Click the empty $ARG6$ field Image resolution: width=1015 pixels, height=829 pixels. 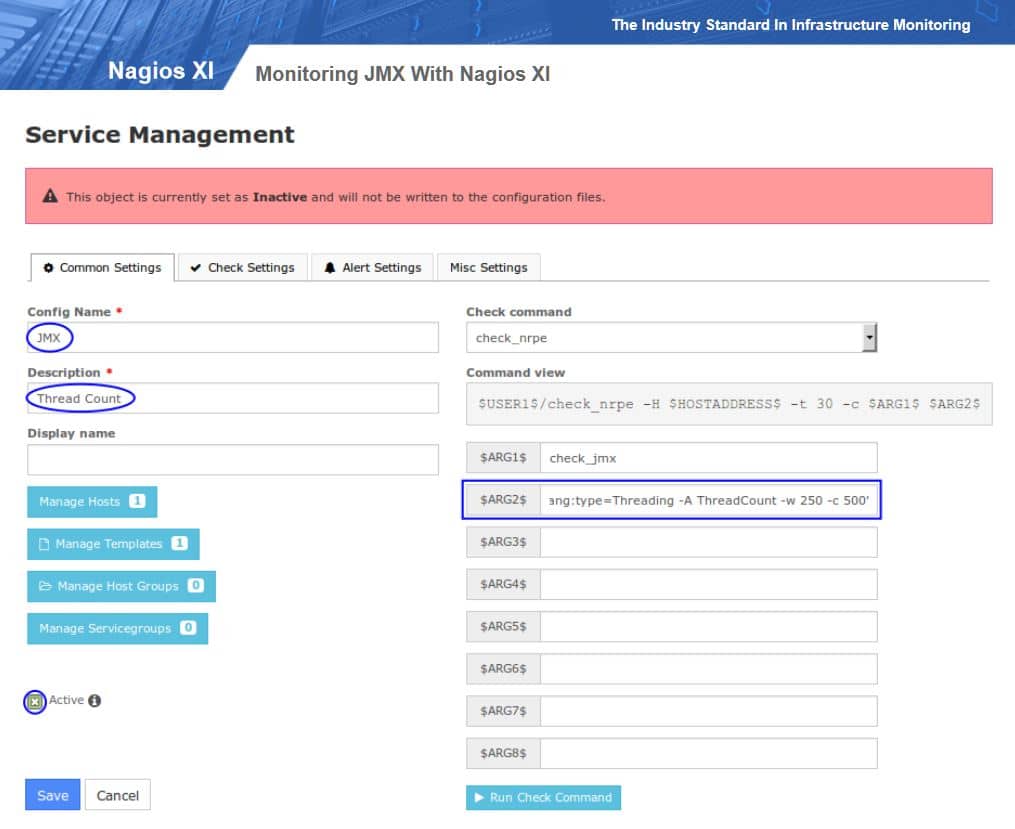tap(709, 669)
